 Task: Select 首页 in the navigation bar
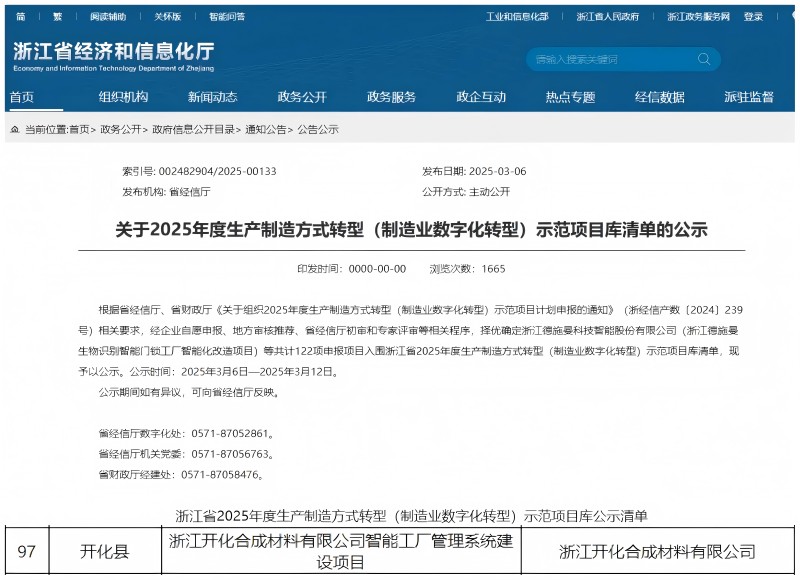[x=22, y=97]
